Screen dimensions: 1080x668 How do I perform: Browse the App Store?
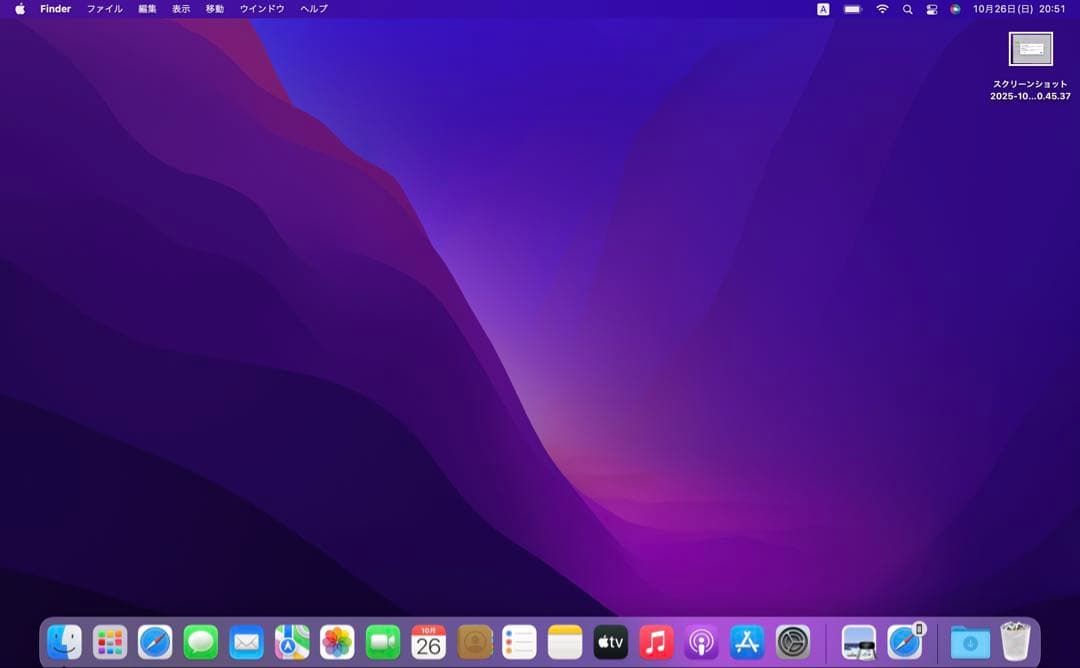pos(746,641)
